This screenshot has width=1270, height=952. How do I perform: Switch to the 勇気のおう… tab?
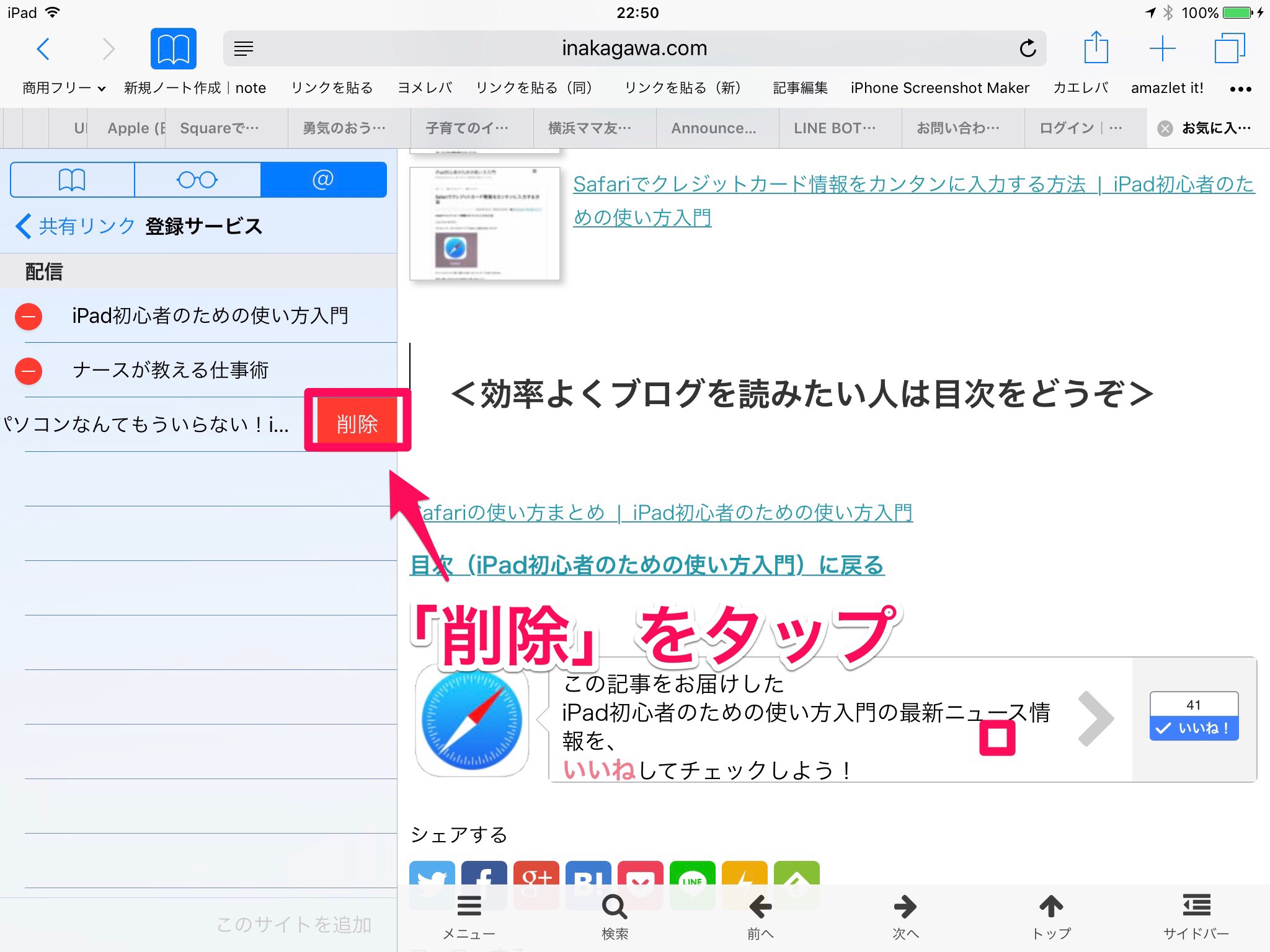[x=349, y=128]
